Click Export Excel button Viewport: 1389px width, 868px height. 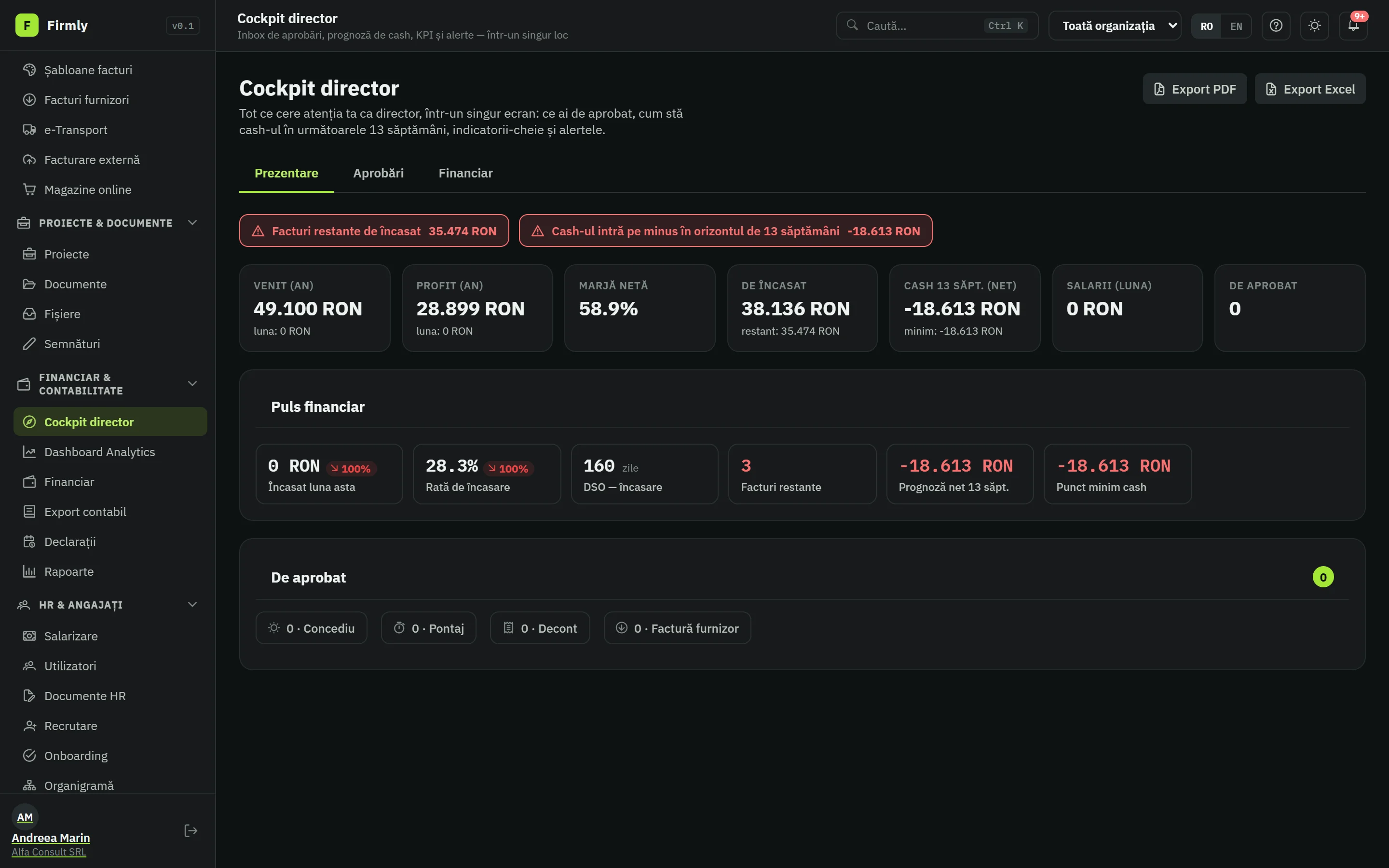(x=1310, y=89)
